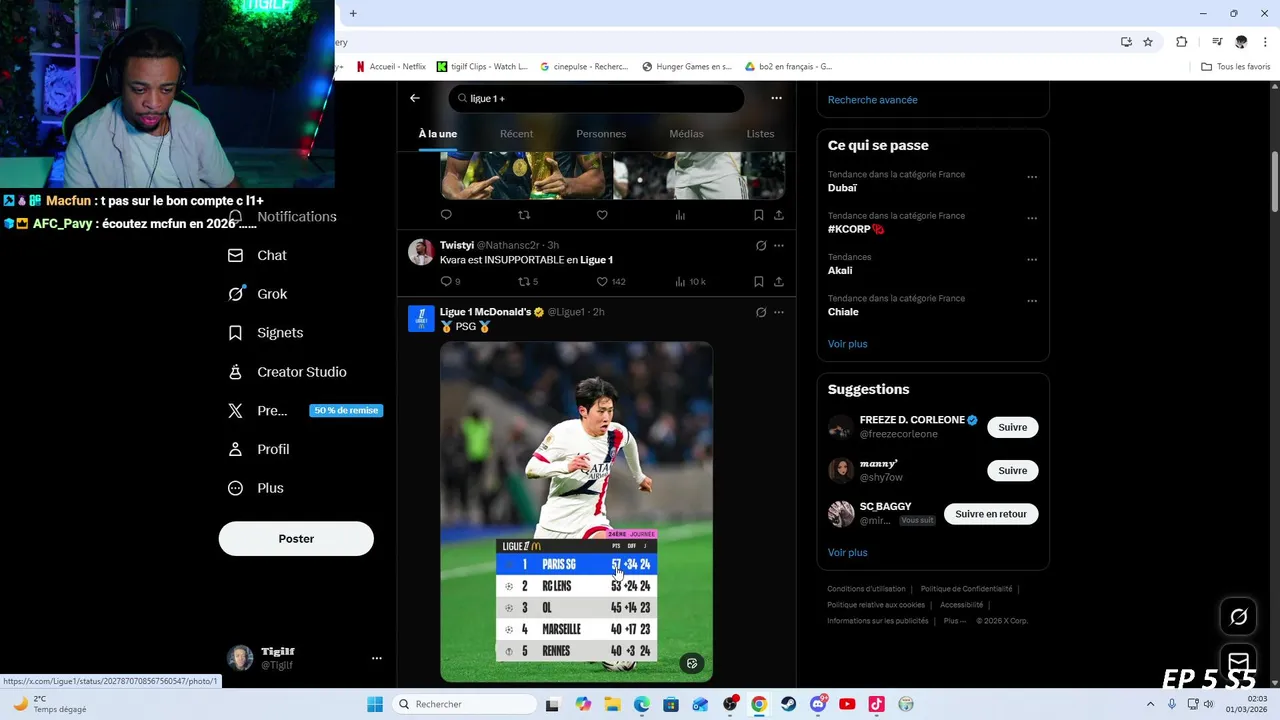1280x720 pixels.
Task: Like the top post with trophy photos
Action: coord(602,215)
